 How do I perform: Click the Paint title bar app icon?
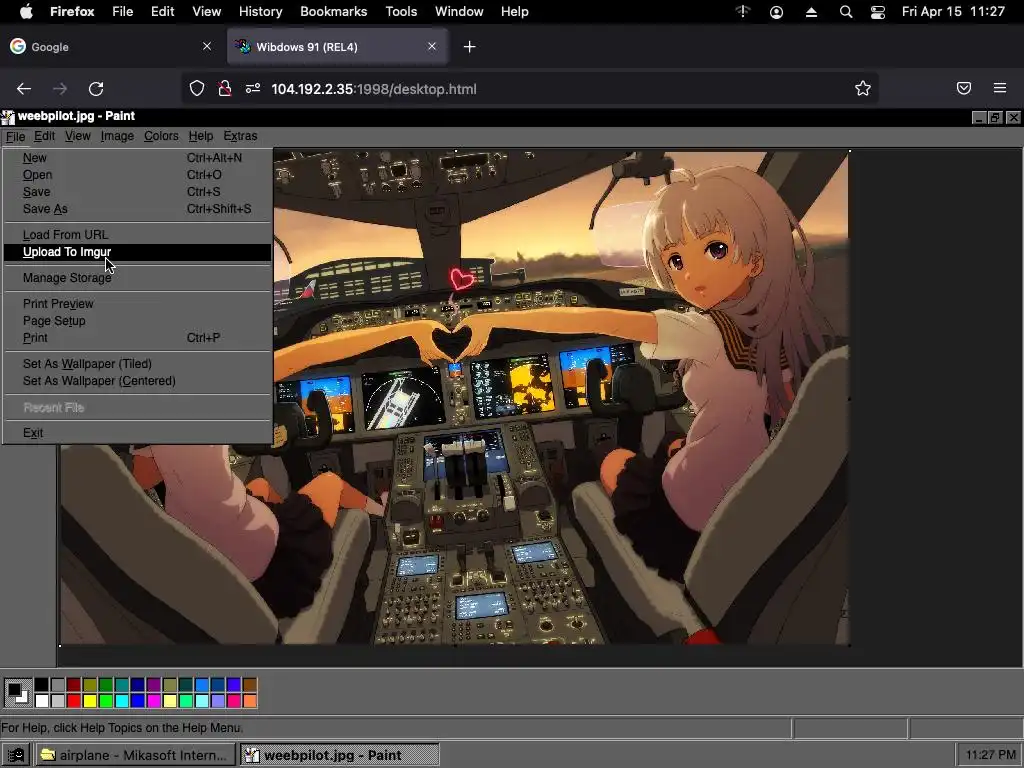(8, 117)
